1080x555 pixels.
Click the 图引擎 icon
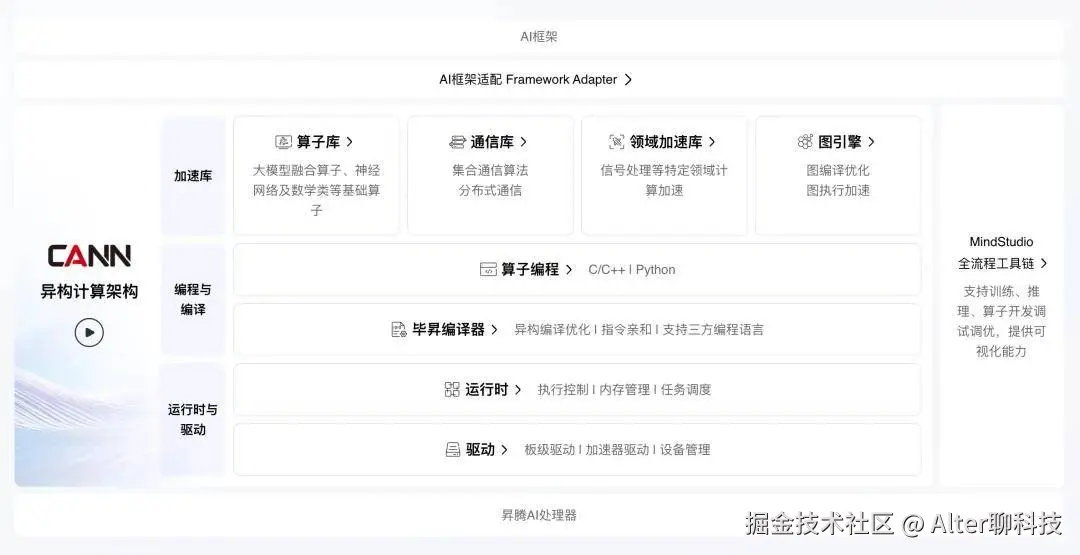pyautogui.click(x=805, y=142)
